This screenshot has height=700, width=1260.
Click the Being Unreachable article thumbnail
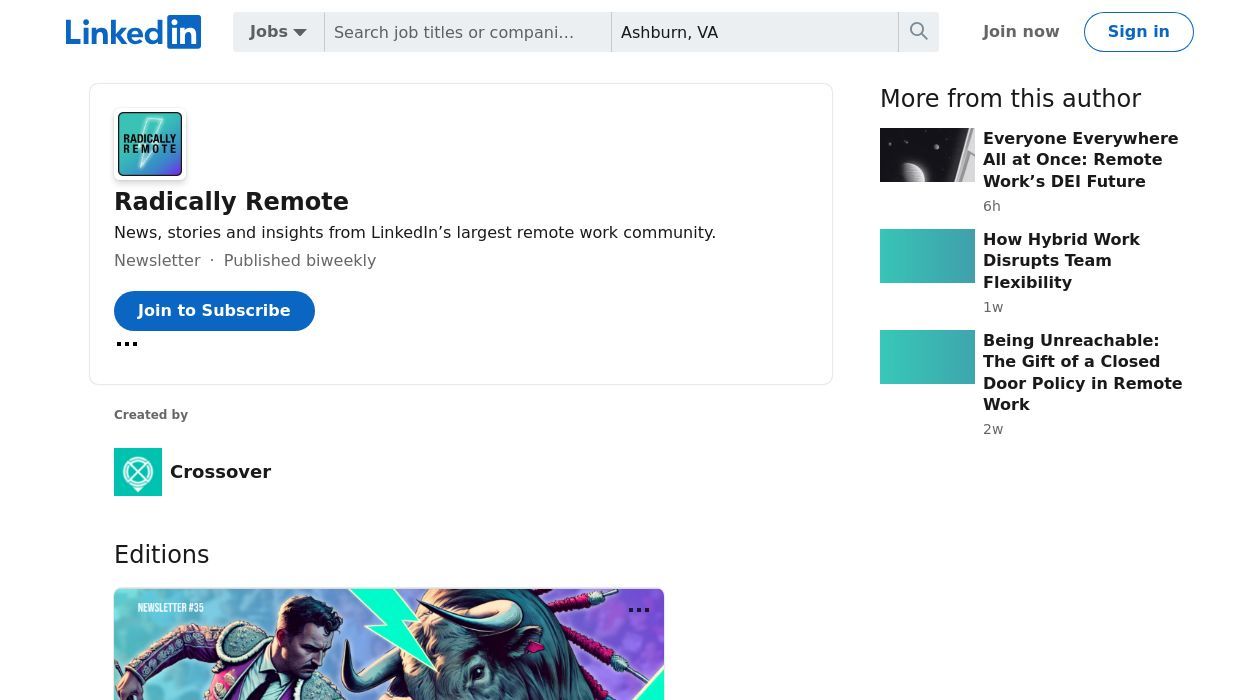click(927, 357)
